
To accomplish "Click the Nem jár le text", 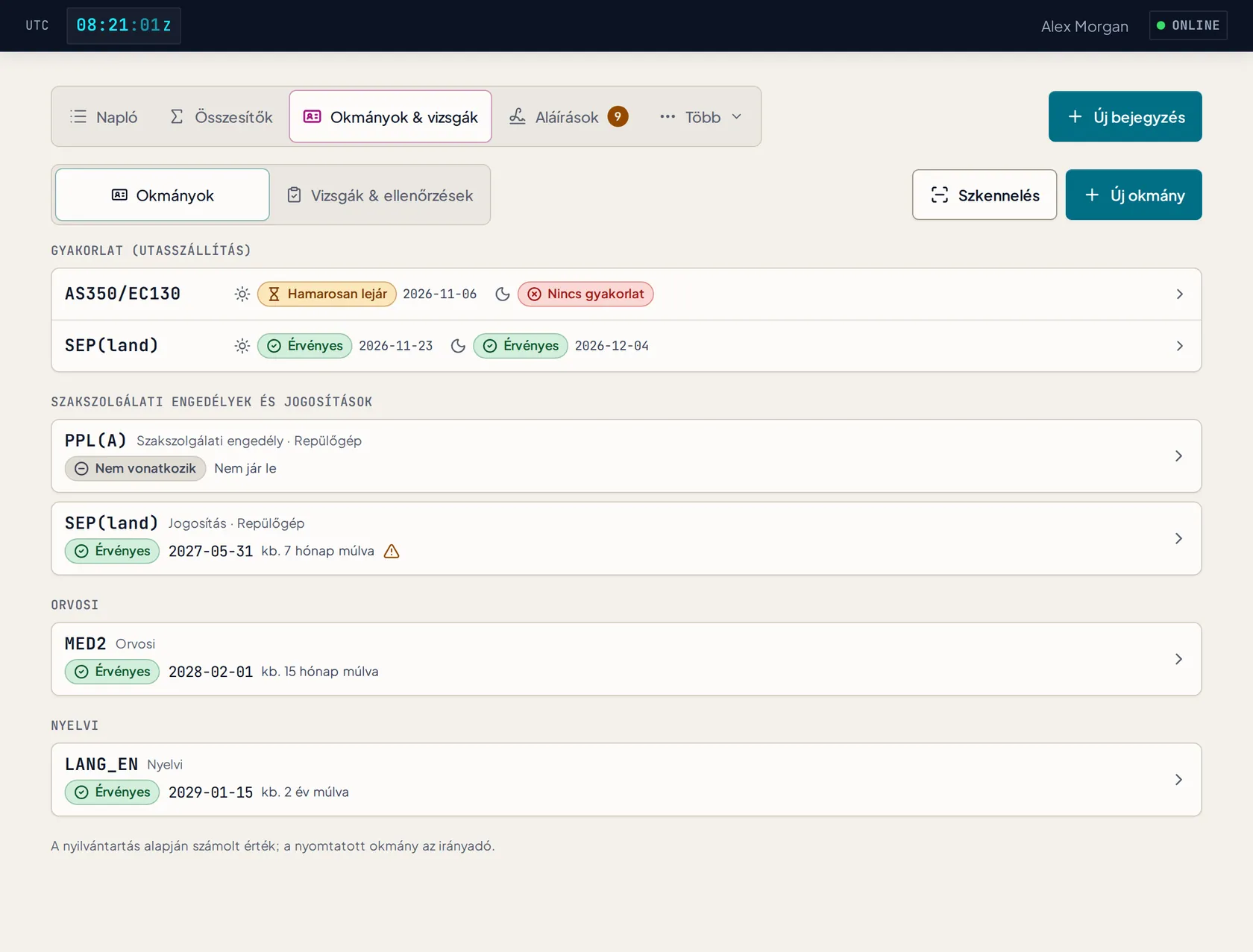I will (x=245, y=468).
